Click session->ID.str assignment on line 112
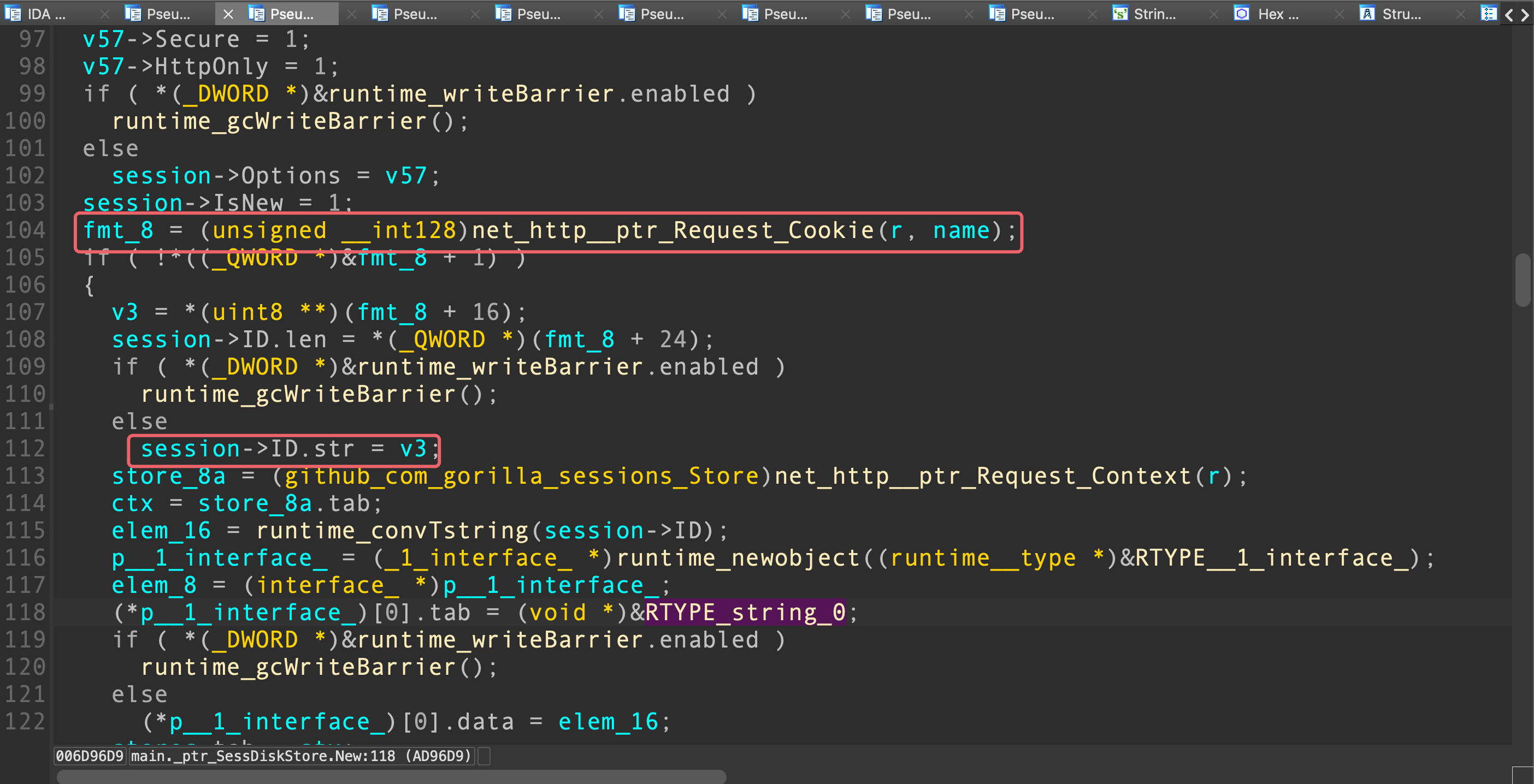1534x784 pixels. coord(284,449)
